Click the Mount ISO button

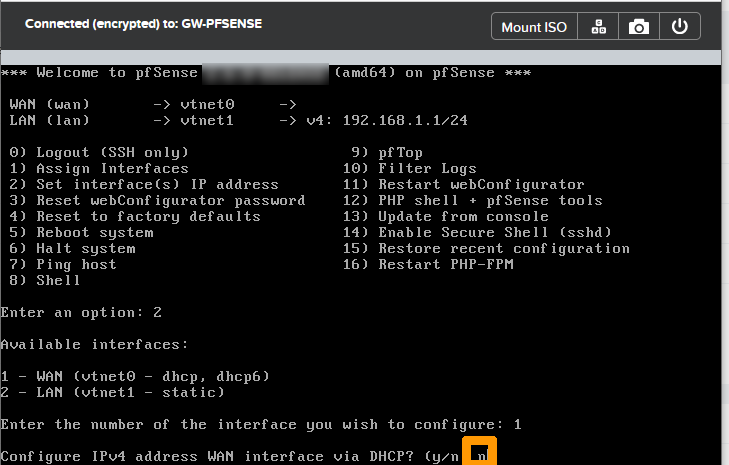[x=534, y=27]
